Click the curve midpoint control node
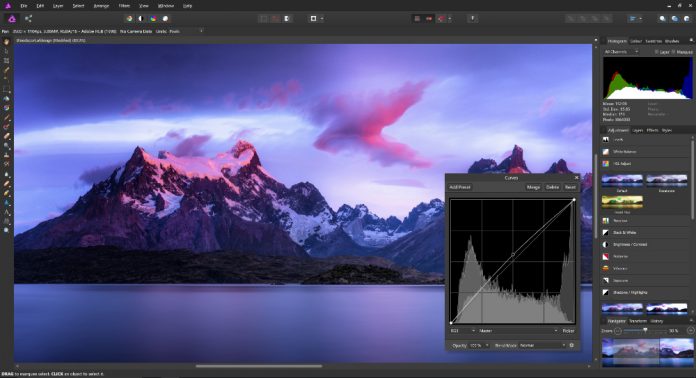 tap(513, 255)
